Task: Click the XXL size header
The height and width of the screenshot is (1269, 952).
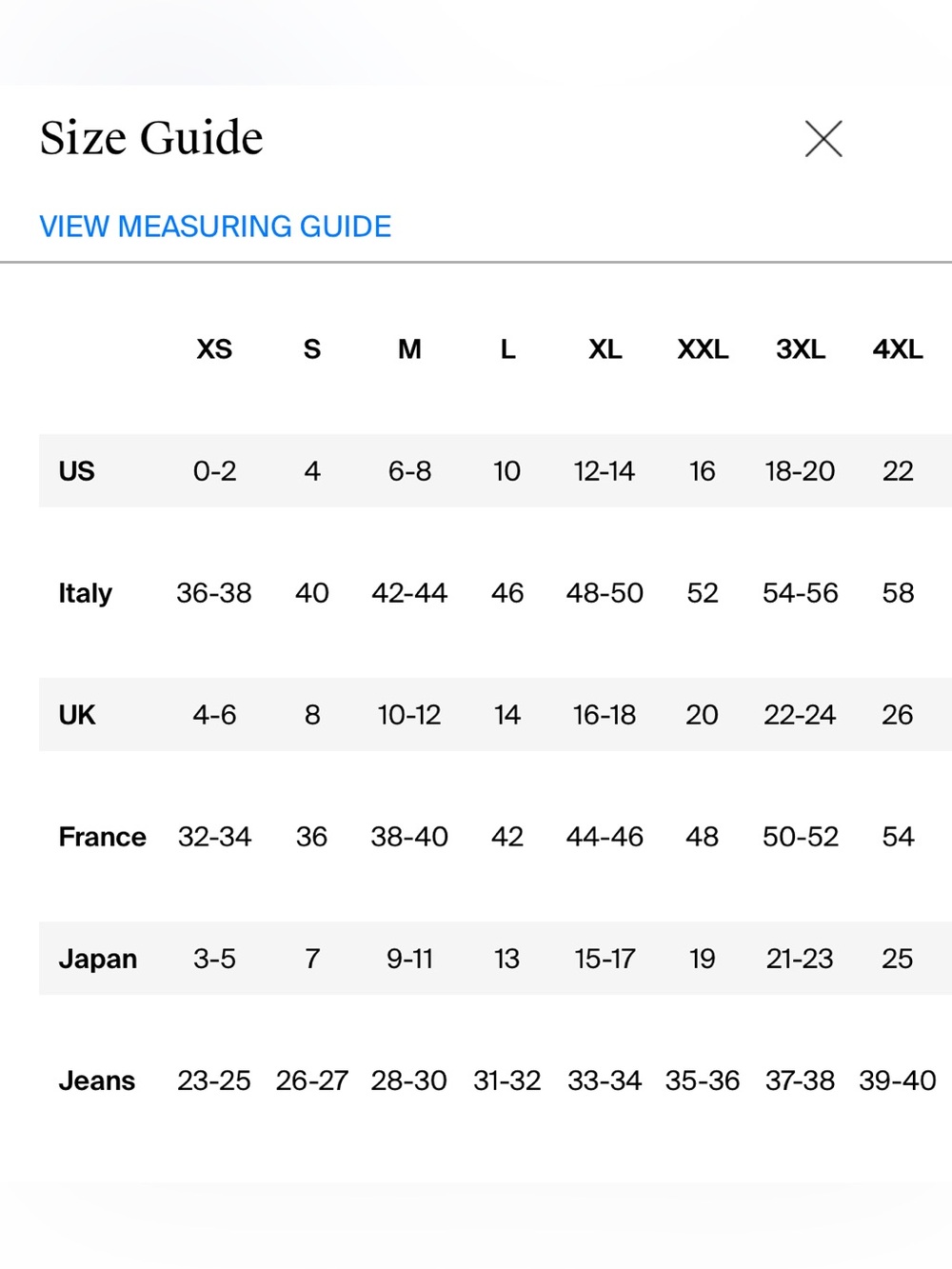Action: click(x=703, y=349)
